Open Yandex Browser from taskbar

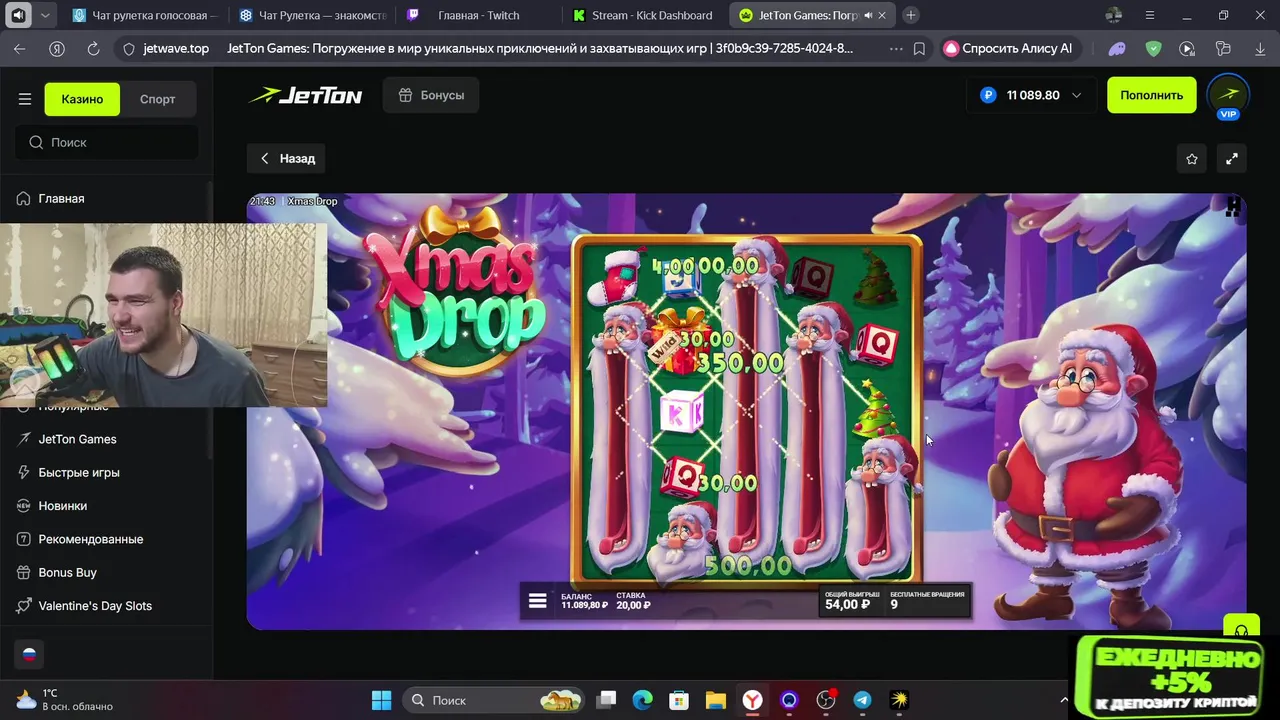pyautogui.click(x=752, y=700)
